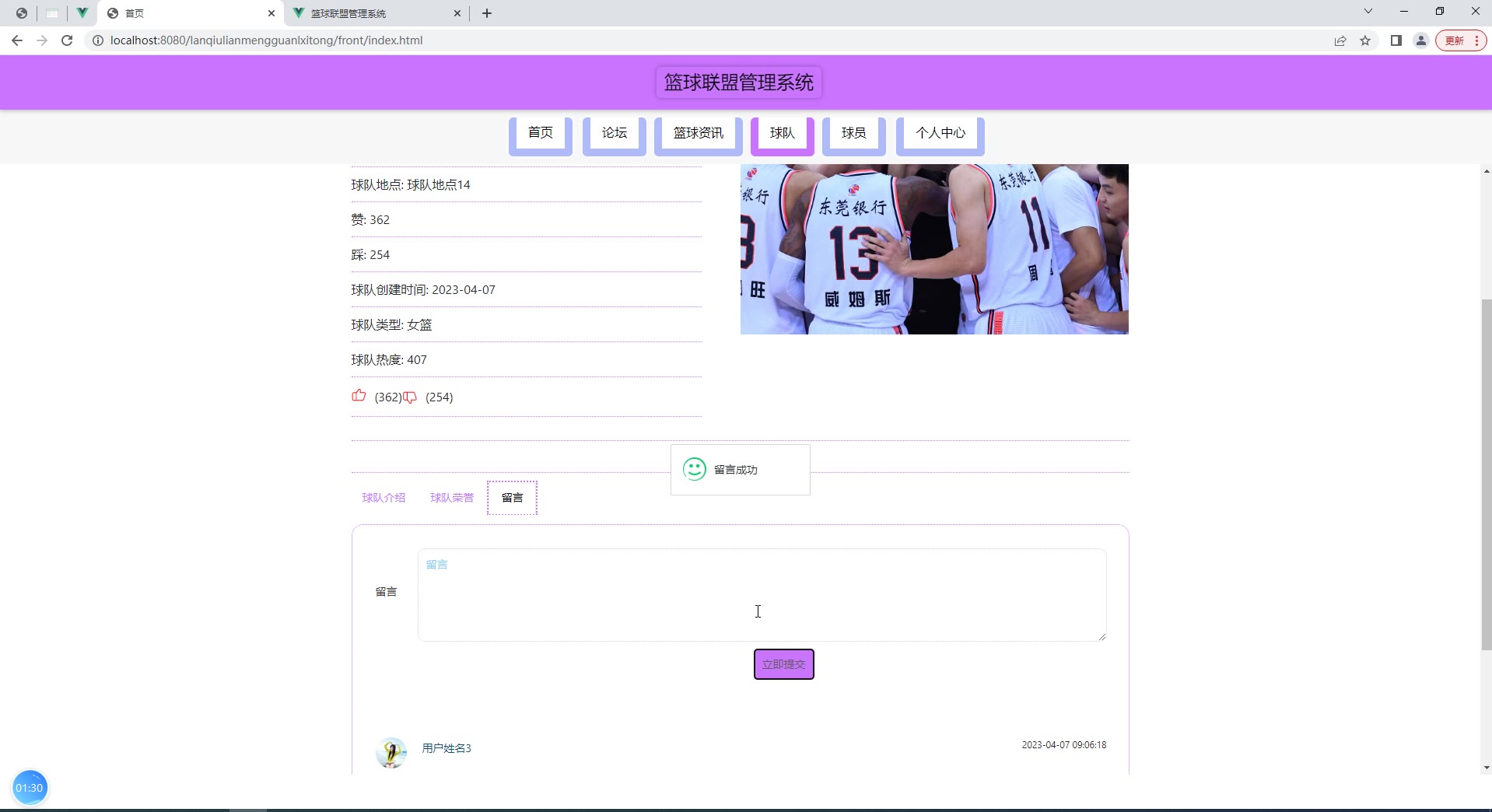
Task: Click the 01:30 timer bubble
Action: (x=30, y=788)
